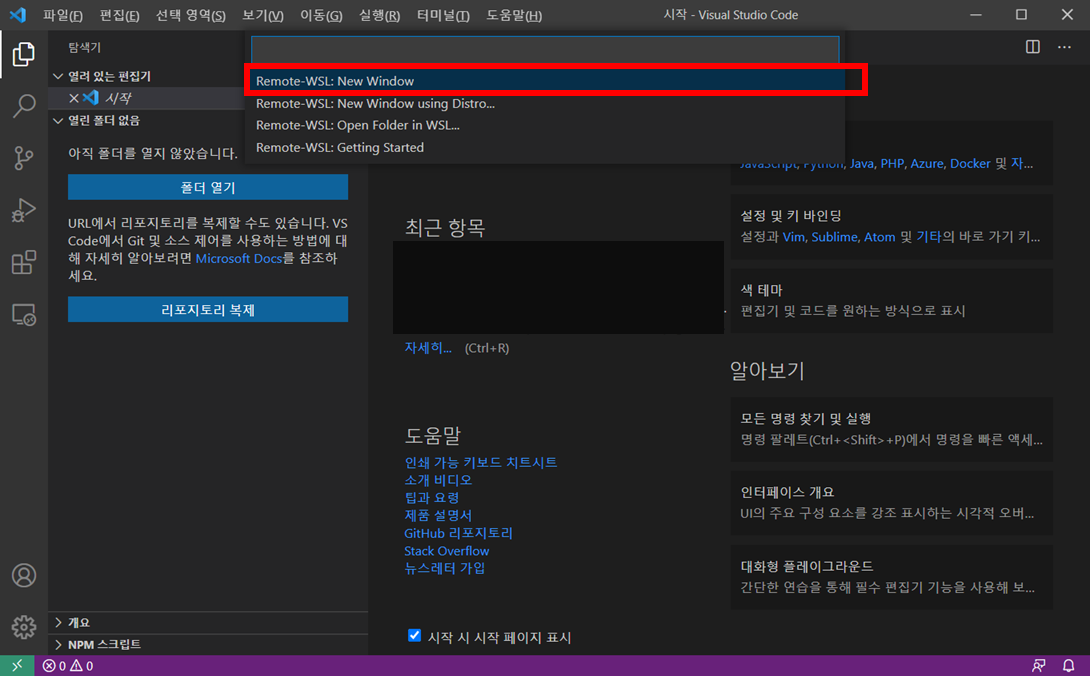Screen dimensions: 1090x676
Task: Click the Vim keybinding link
Action: [x=794, y=237]
